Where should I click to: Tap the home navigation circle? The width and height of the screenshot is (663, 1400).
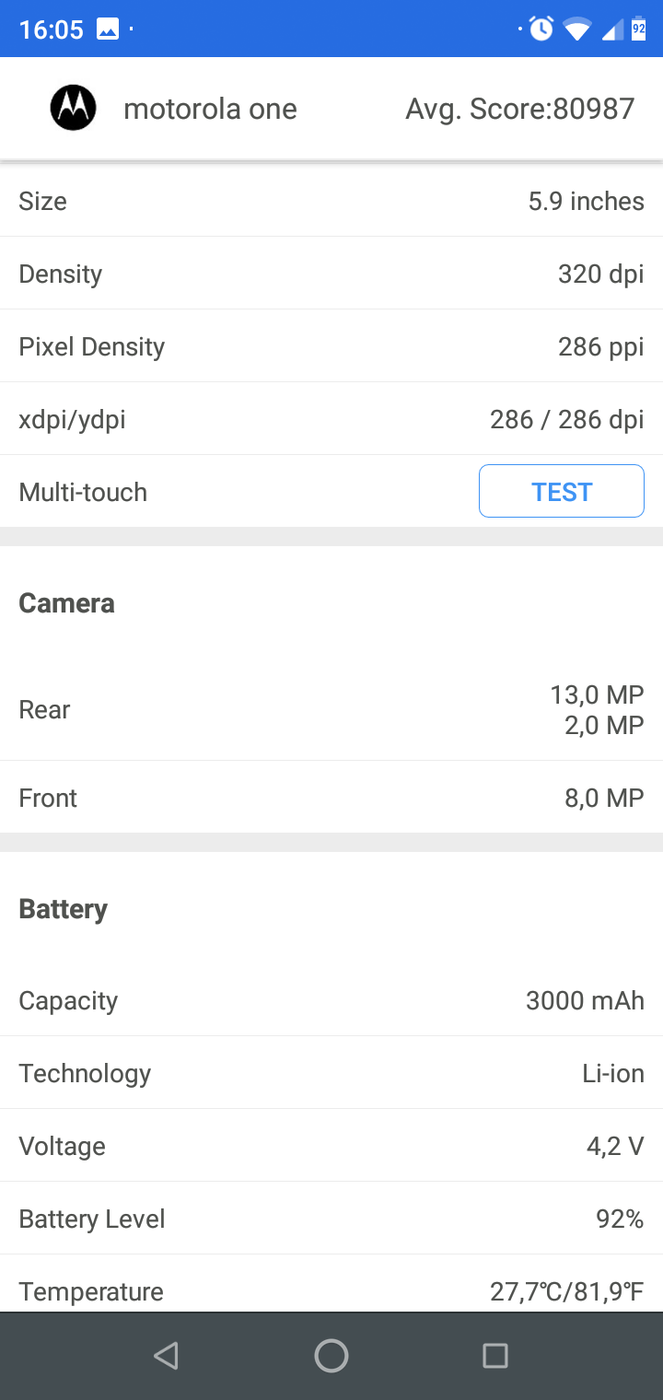pos(331,1355)
